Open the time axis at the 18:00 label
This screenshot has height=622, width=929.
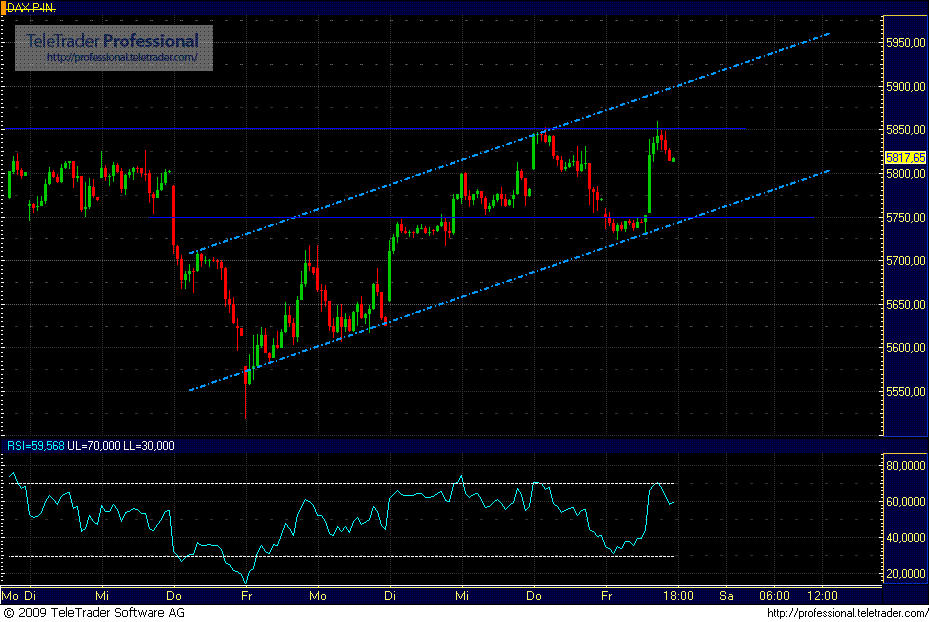[679, 595]
